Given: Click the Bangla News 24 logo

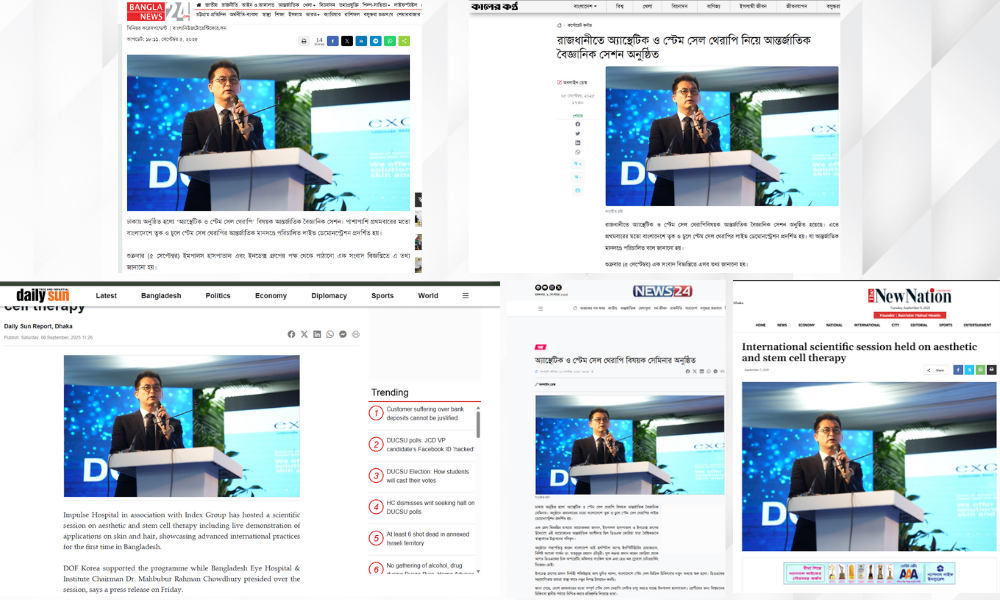Looking at the screenshot, I should (x=158, y=11).
